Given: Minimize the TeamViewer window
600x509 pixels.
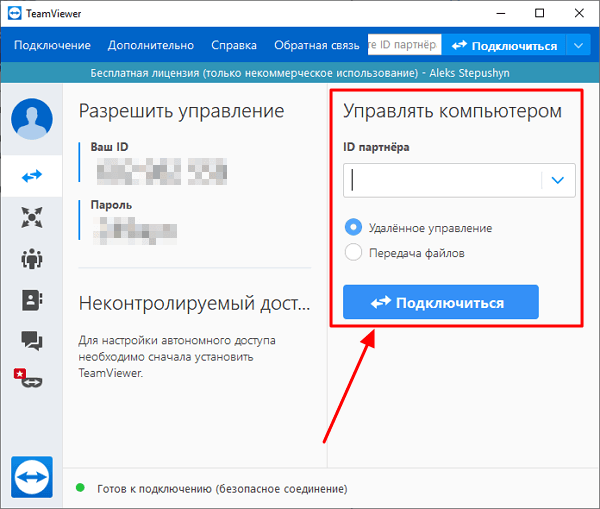Looking at the screenshot, I should pyautogui.click(x=501, y=13).
